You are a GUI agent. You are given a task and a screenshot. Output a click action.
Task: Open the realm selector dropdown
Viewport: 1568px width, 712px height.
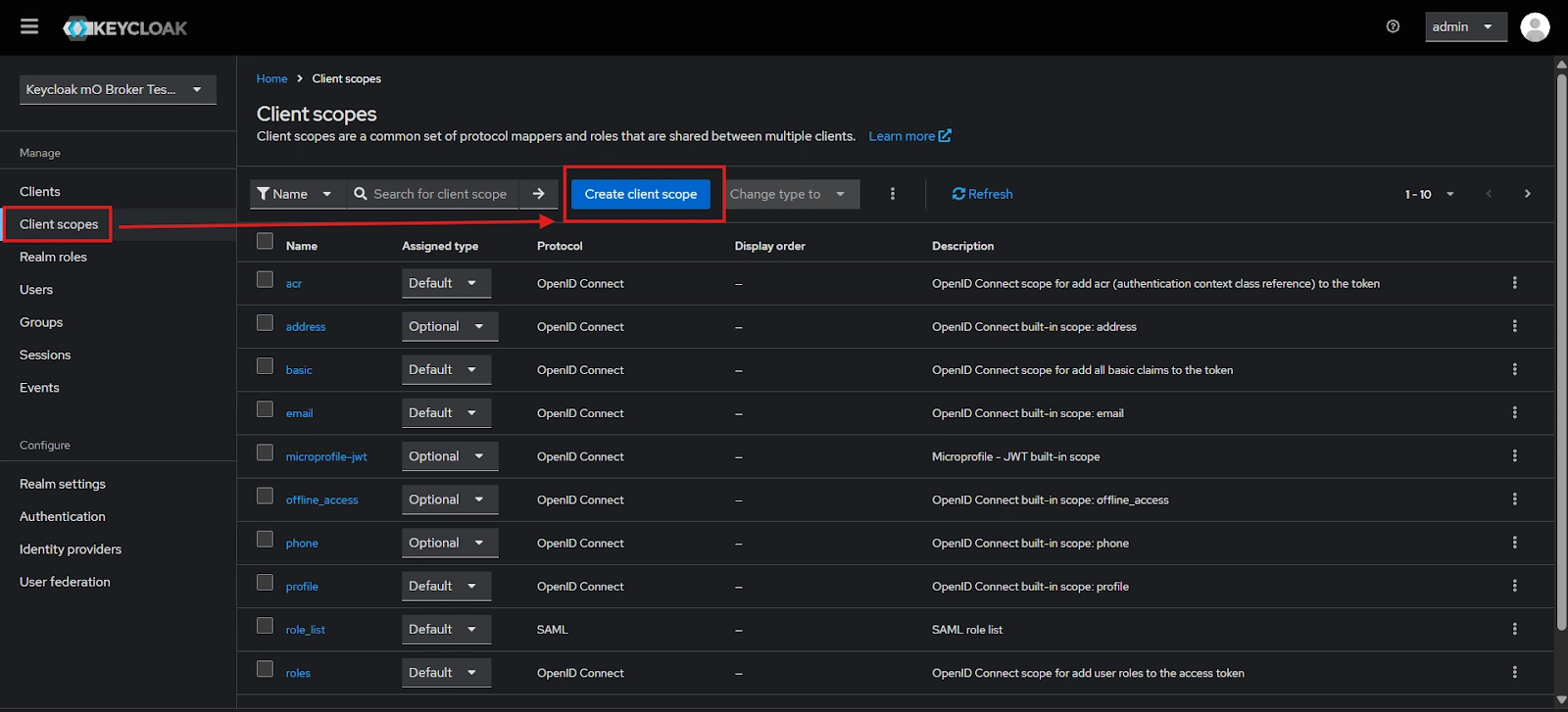point(118,89)
